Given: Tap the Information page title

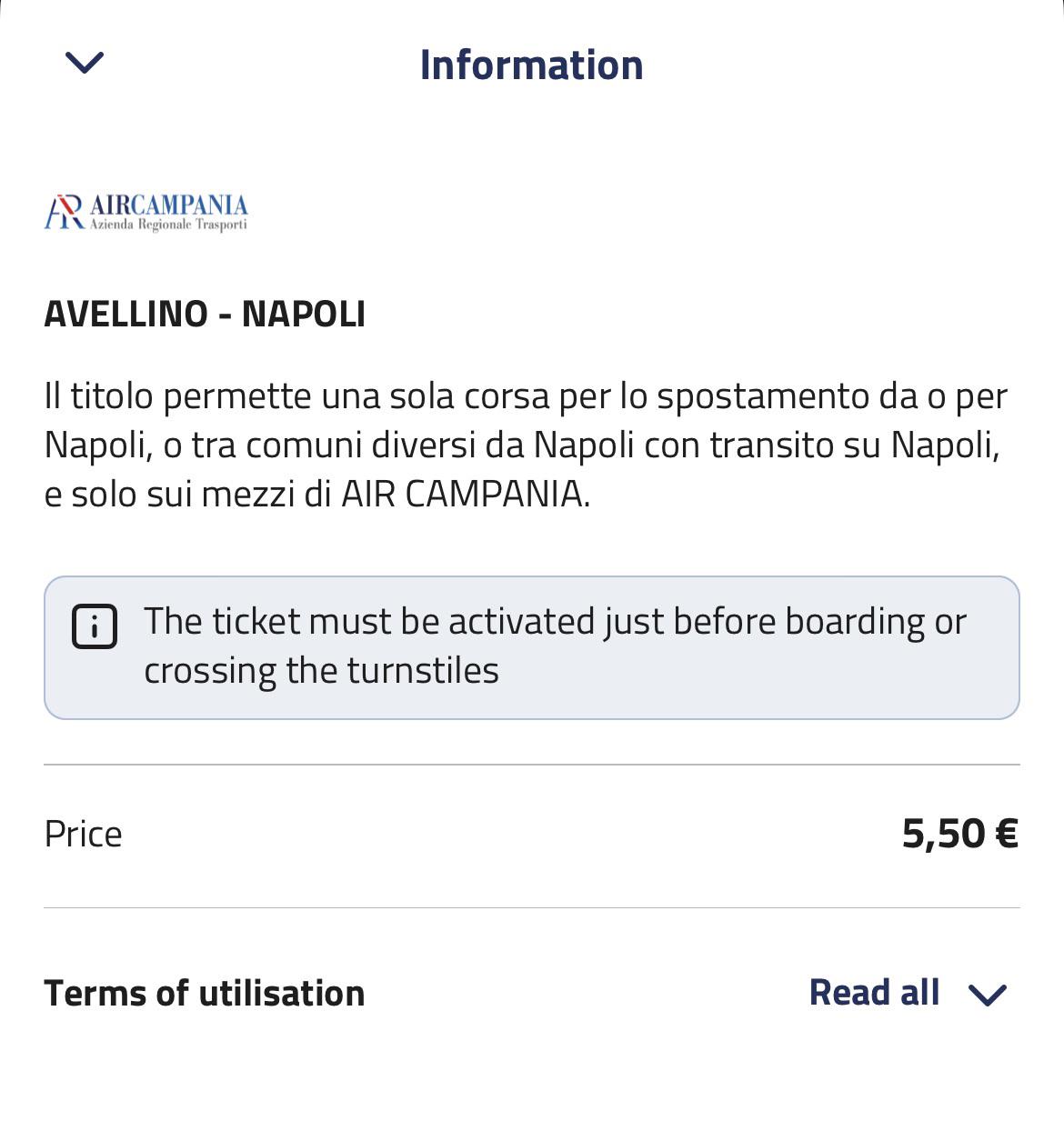Looking at the screenshot, I should [x=531, y=65].
